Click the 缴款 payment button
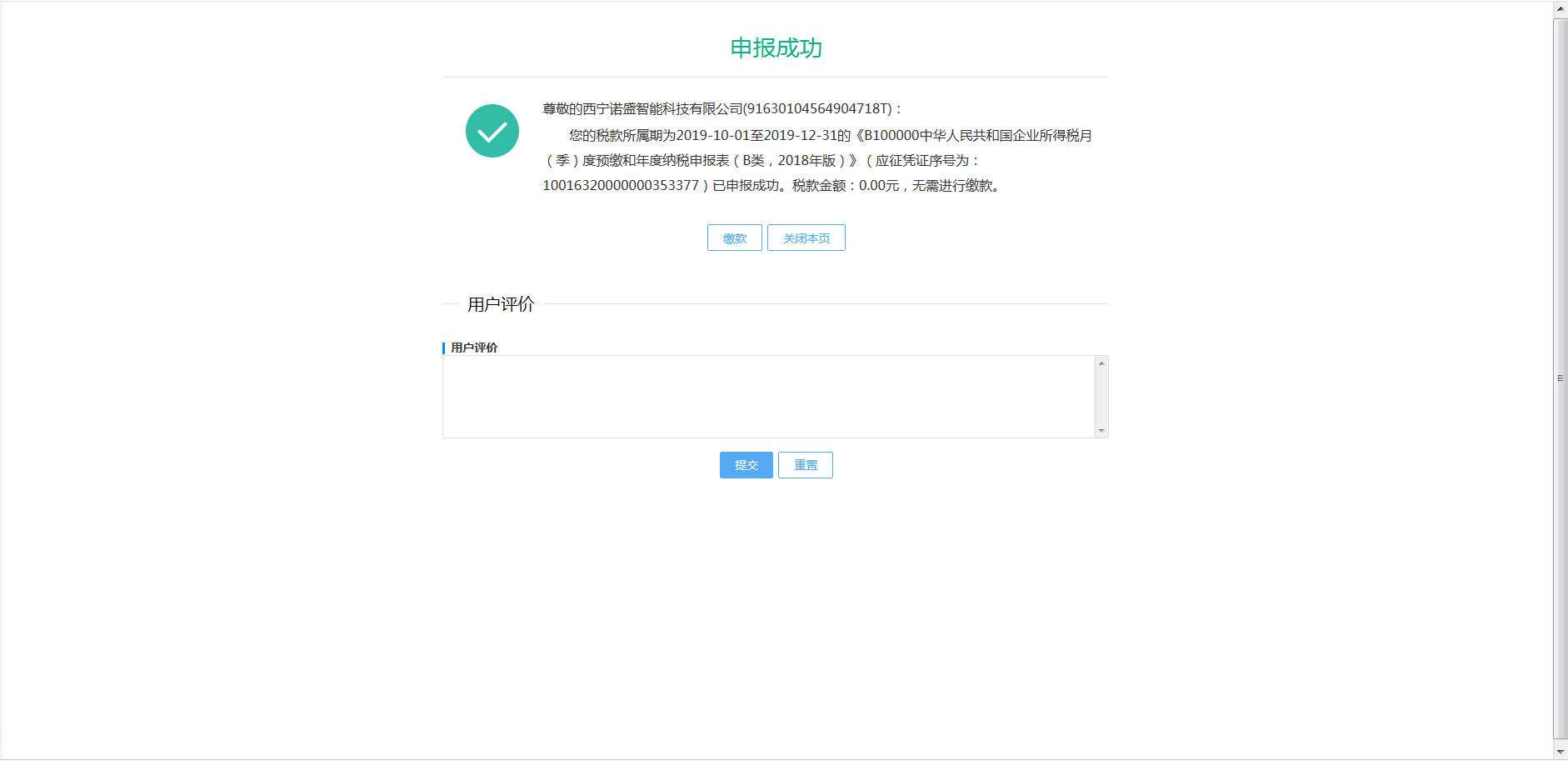Screen dimensions: 1568x761 pos(734,238)
